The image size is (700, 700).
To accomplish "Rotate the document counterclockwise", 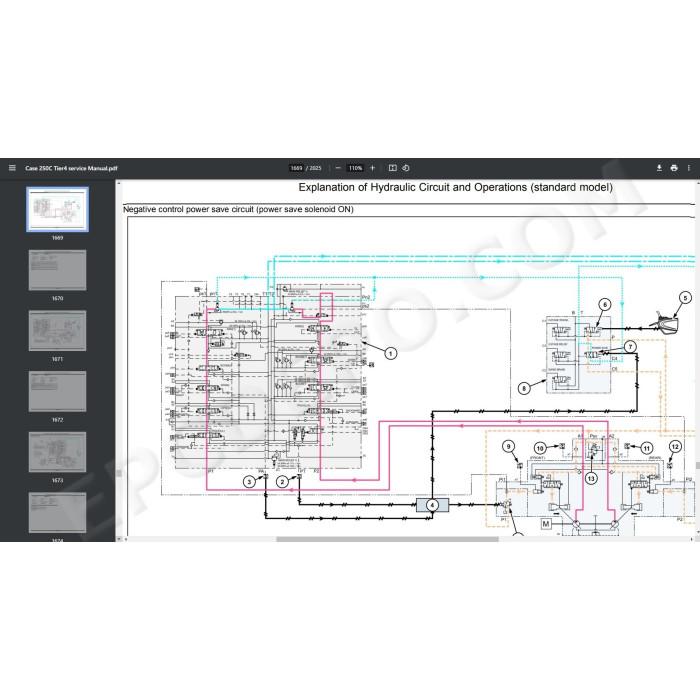I will (x=406, y=168).
